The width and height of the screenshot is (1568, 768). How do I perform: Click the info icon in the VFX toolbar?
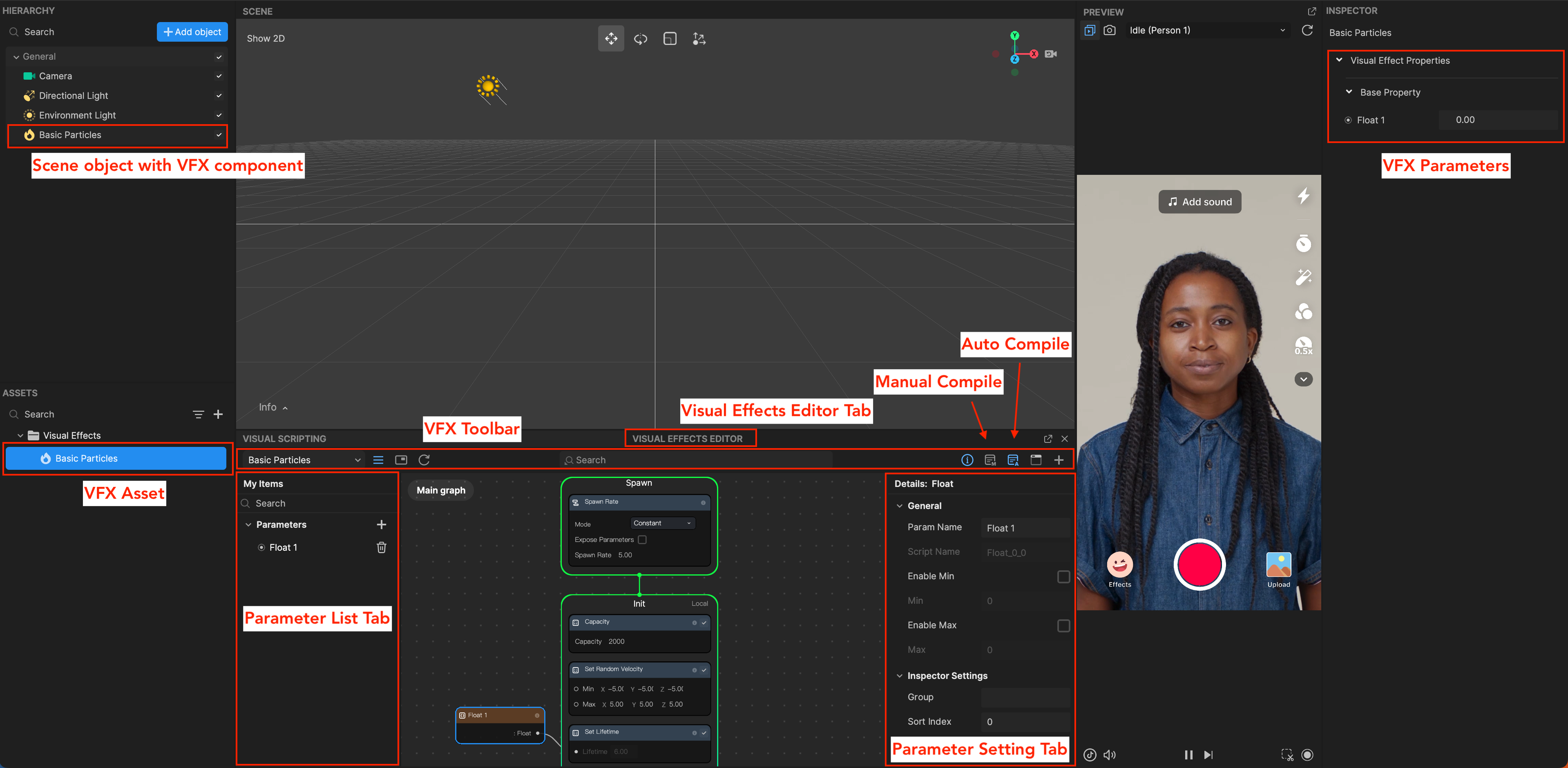pos(967,460)
